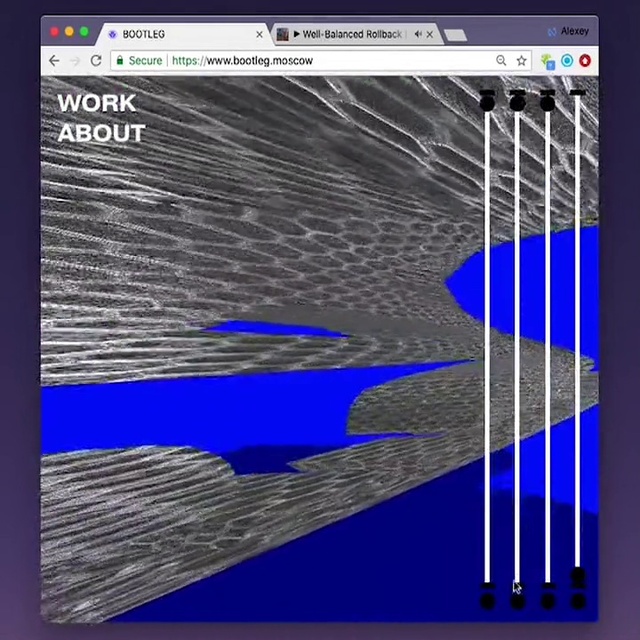The width and height of the screenshot is (640, 640).
Task: Go back to the previous page
Action: pyautogui.click(x=54, y=61)
